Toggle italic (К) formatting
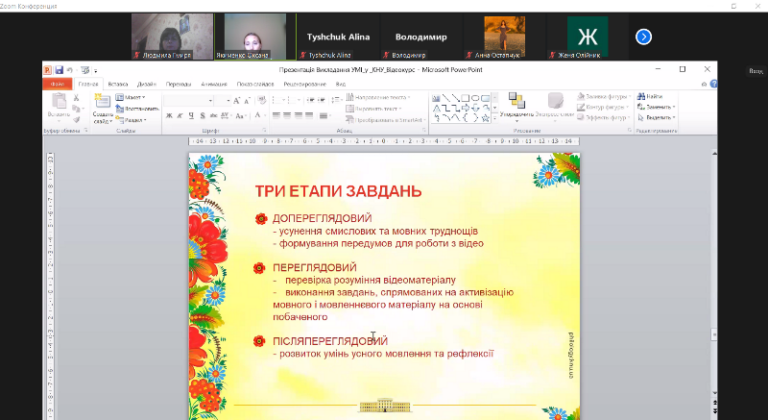Image resolution: width=768 pixels, height=420 pixels. pyautogui.click(x=179, y=116)
